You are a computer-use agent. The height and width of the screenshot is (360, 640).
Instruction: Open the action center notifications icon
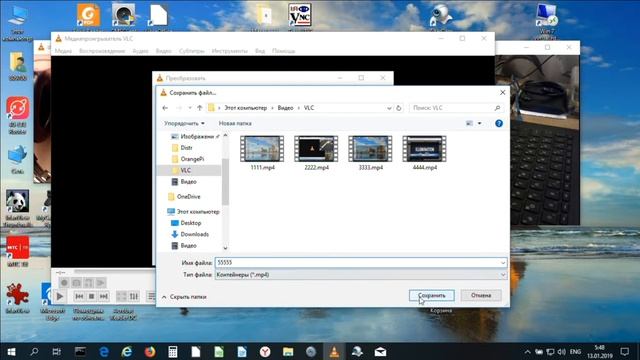pyautogui.click(x=624, y=351)
